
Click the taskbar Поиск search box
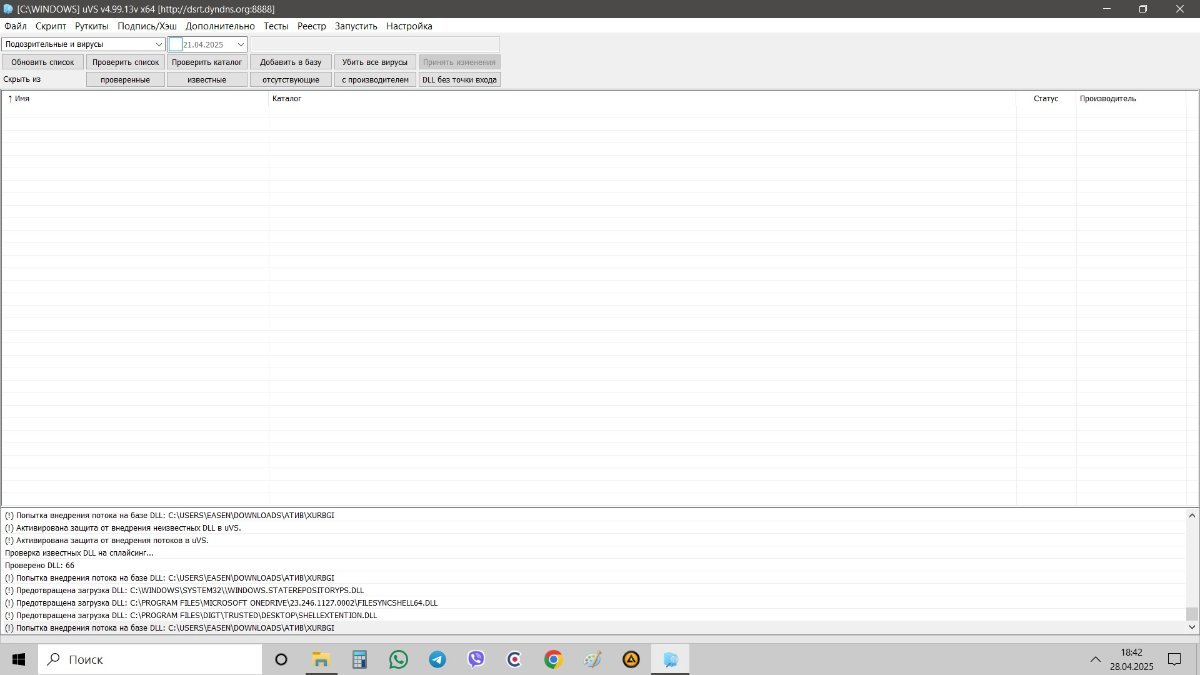click(x=150, y=659)
